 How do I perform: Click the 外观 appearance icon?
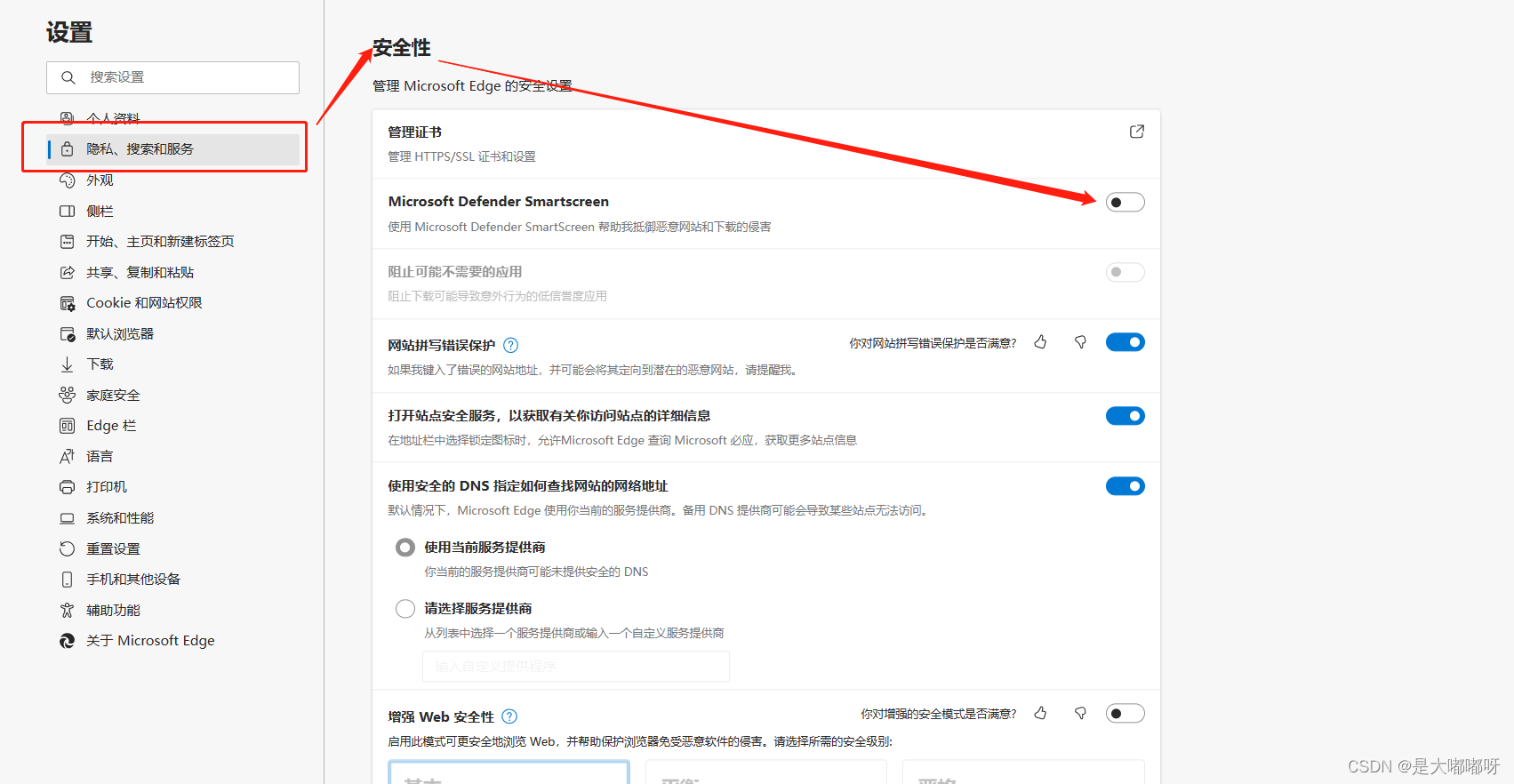pos(67,180)
